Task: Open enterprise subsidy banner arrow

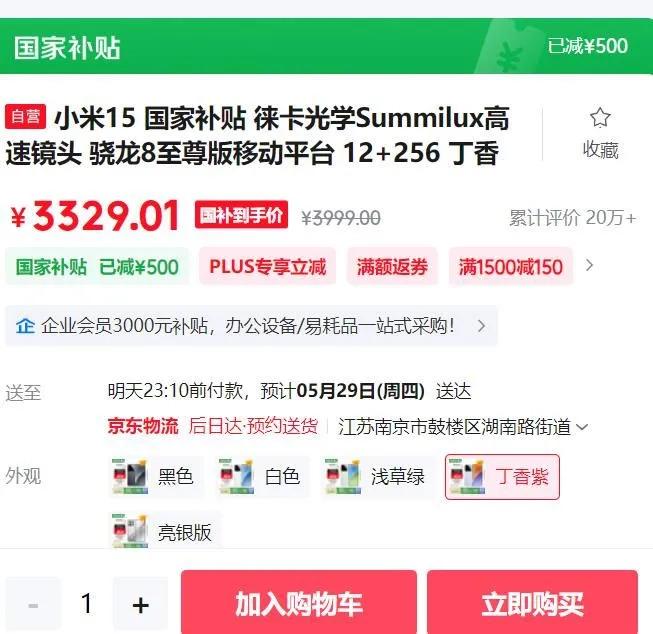Action: [481, 326]
